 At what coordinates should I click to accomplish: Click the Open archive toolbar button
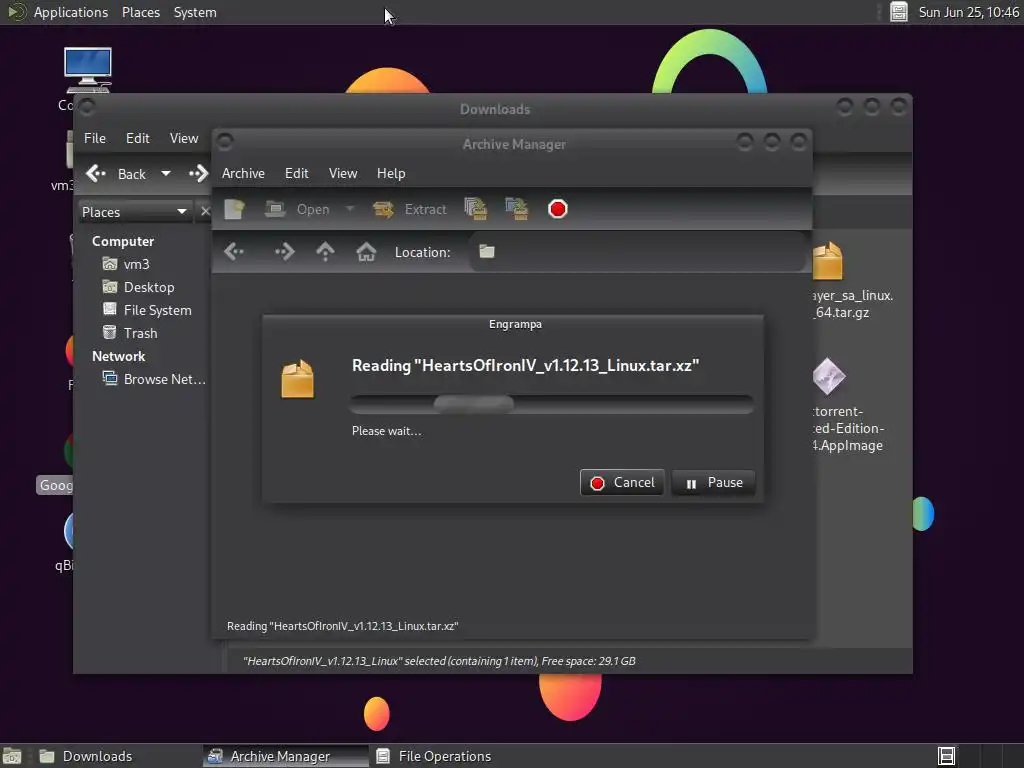(x=297, y=209)
